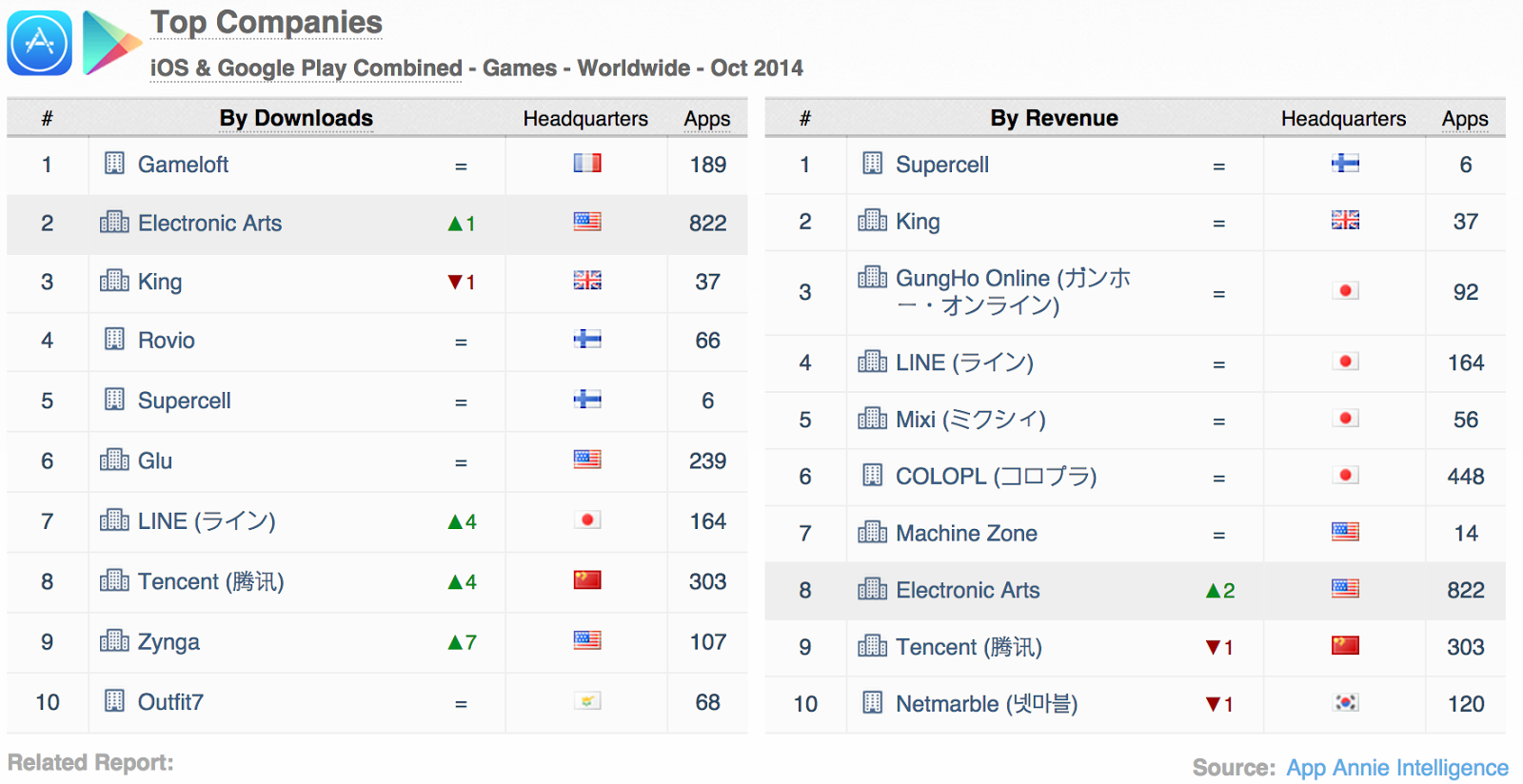The image size is (1523, 784).
Task: Click apps count 448 for COLOPL
Action: (1466, 477)
